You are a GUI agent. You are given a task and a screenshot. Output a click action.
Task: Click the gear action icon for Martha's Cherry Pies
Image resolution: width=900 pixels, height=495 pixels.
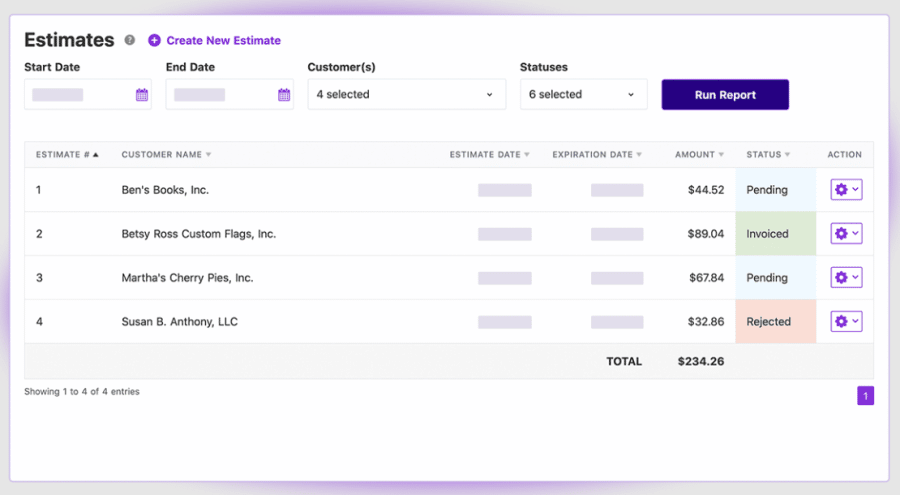tap(841, 277)
